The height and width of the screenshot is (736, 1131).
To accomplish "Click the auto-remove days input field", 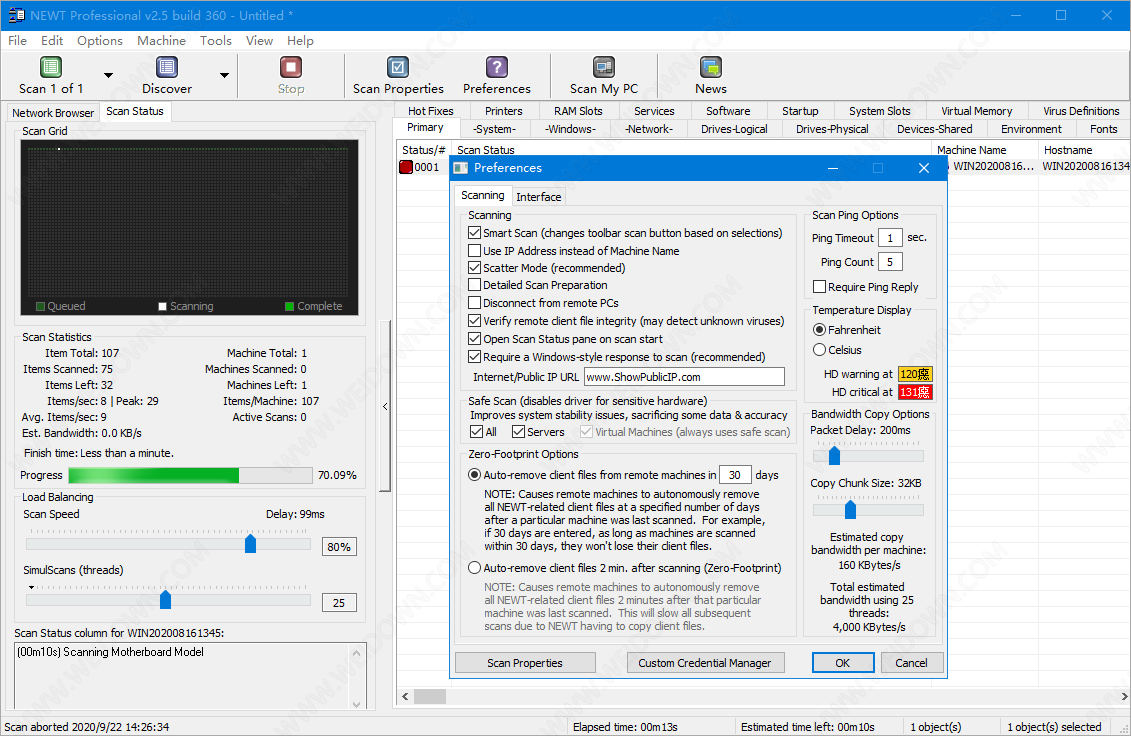I will (735, 475).
